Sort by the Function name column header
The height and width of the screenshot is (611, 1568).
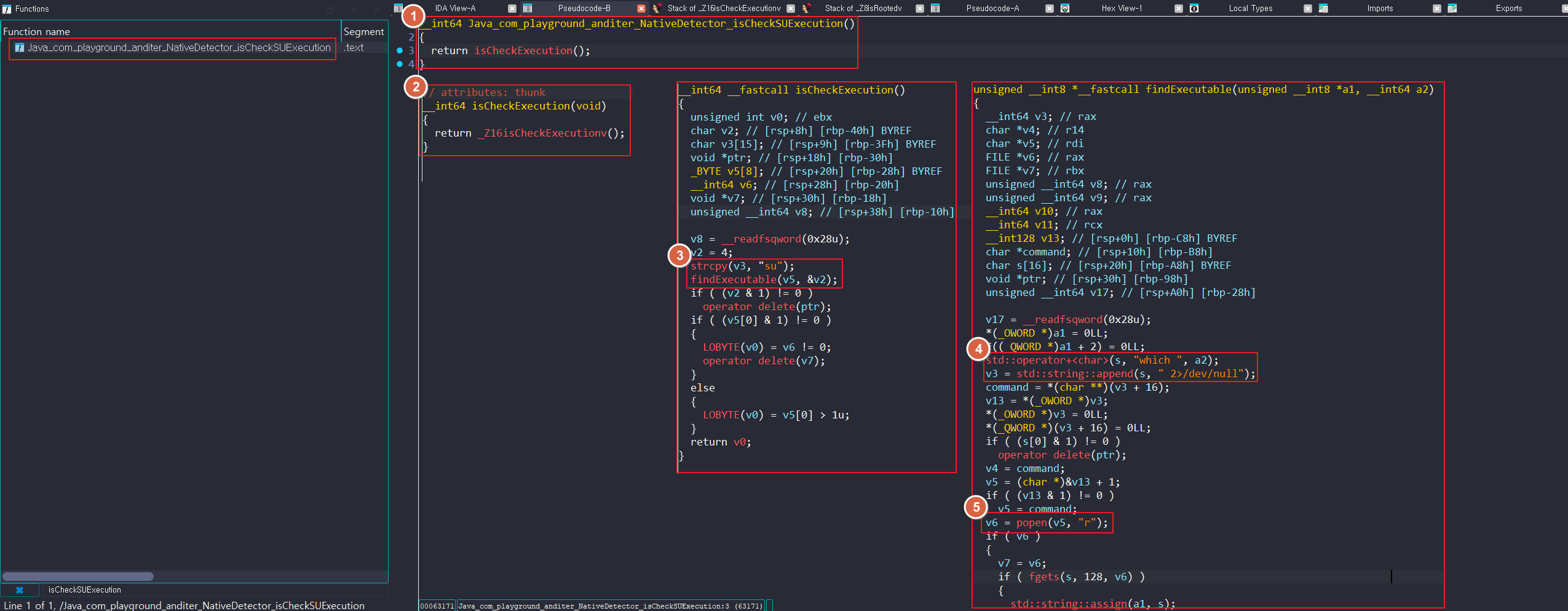[171, 31]
